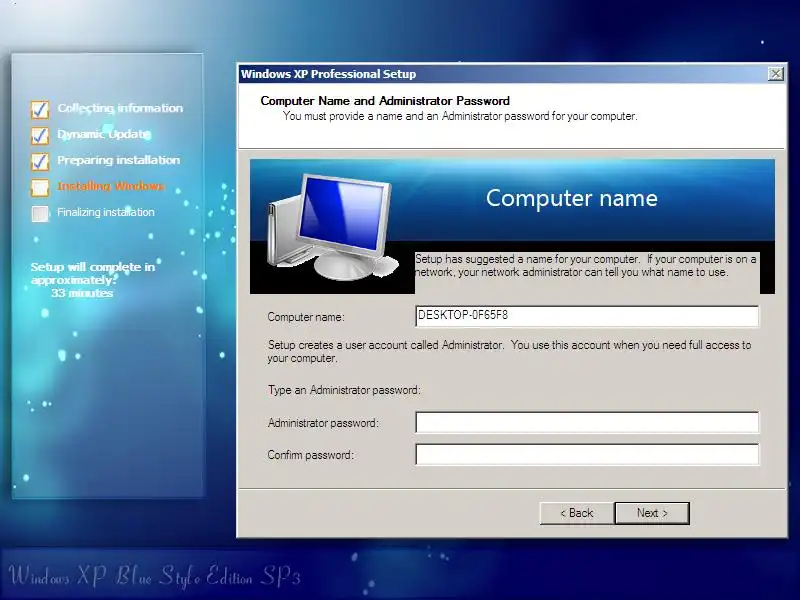Click the Dynamic Update checkbox
Image resolution: width=800 pixels, height=600 pixels.
pos(40,135)
